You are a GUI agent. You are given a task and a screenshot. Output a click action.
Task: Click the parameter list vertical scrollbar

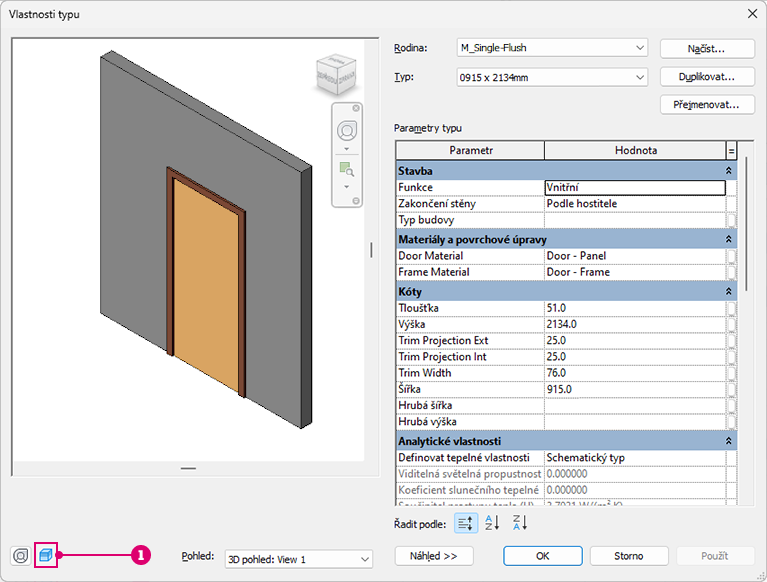pos(746,224)
